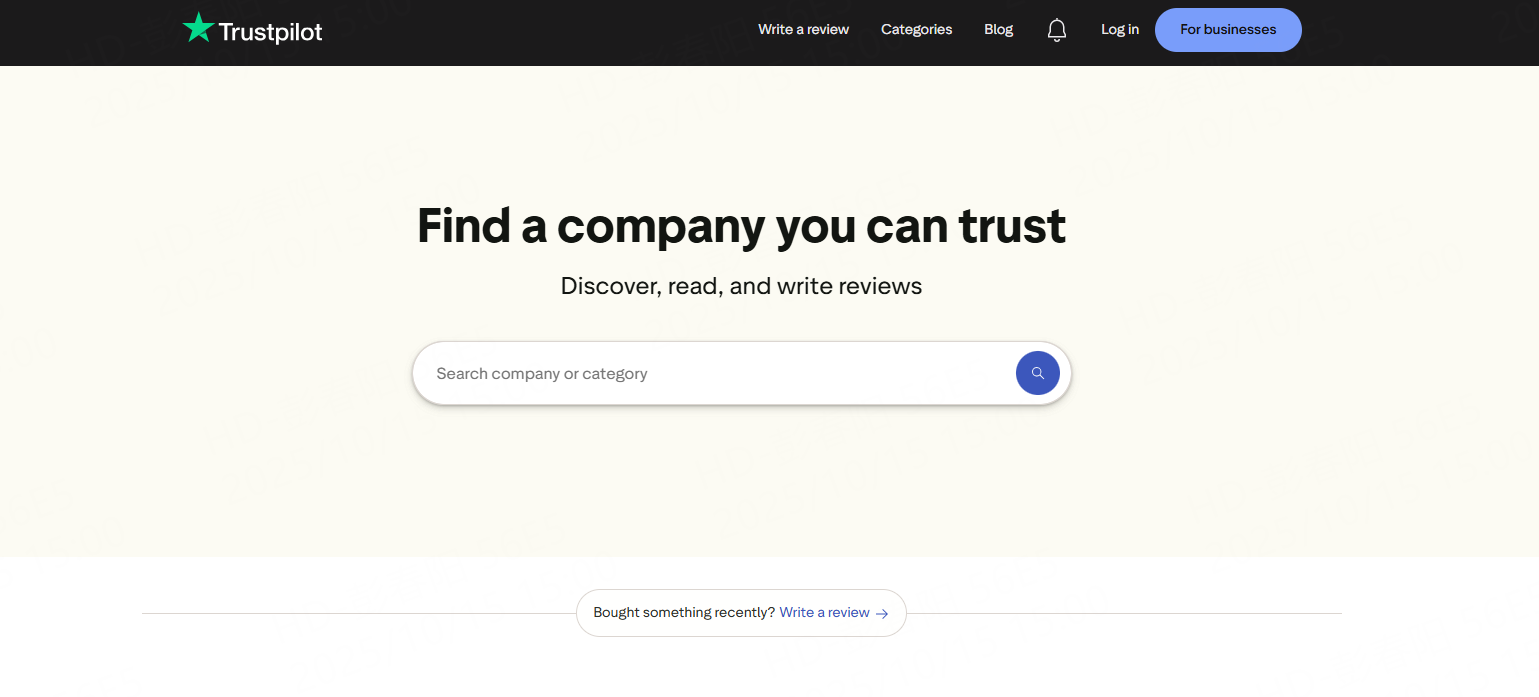The height and width of the screenshot is (697, 1539).
Task: Click the Bought something recently? text
Action: pyautogui.click(x=684, y=613)
